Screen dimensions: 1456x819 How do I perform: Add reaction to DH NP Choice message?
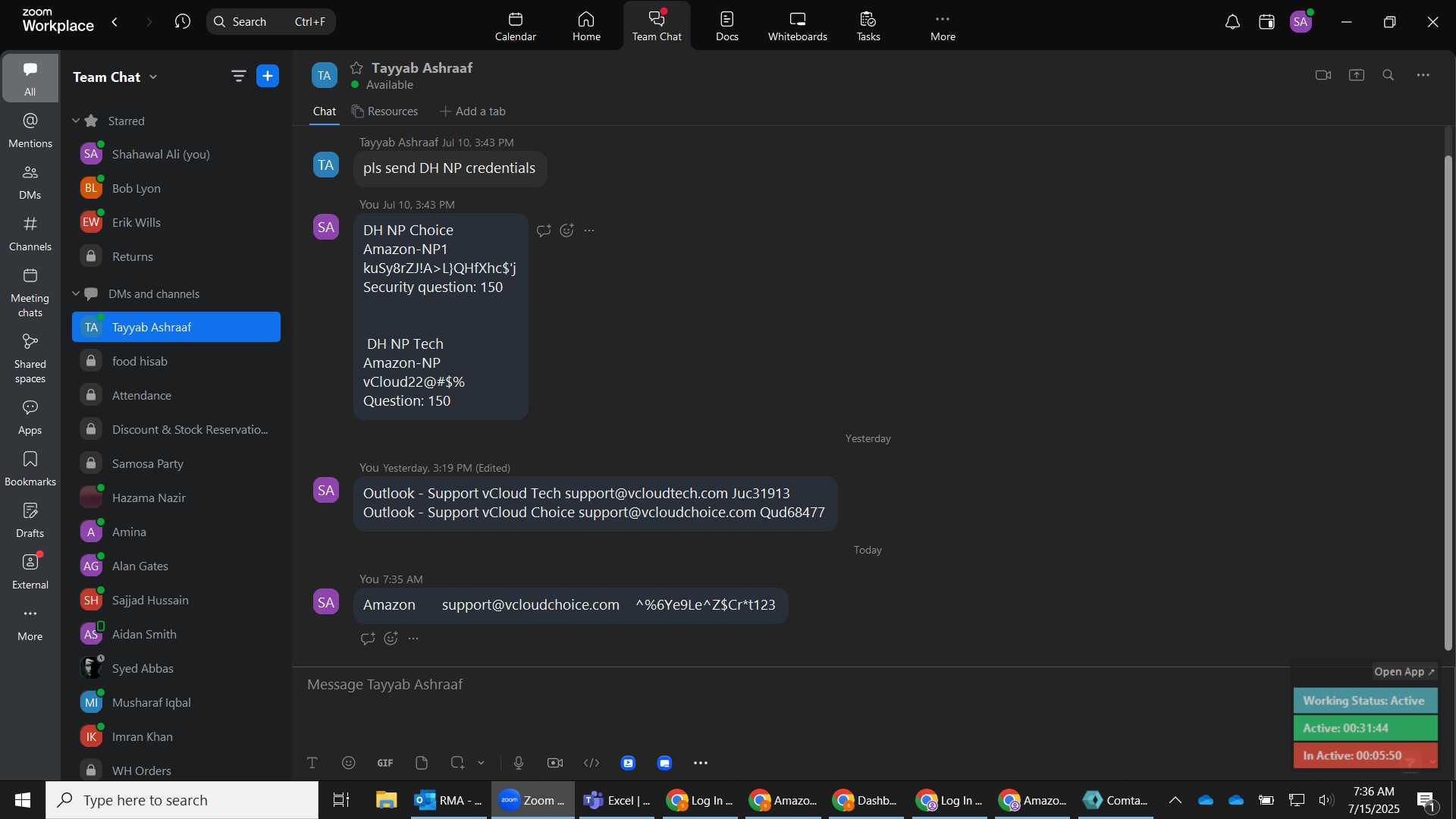pyautogui.click(x=566, y=231)
